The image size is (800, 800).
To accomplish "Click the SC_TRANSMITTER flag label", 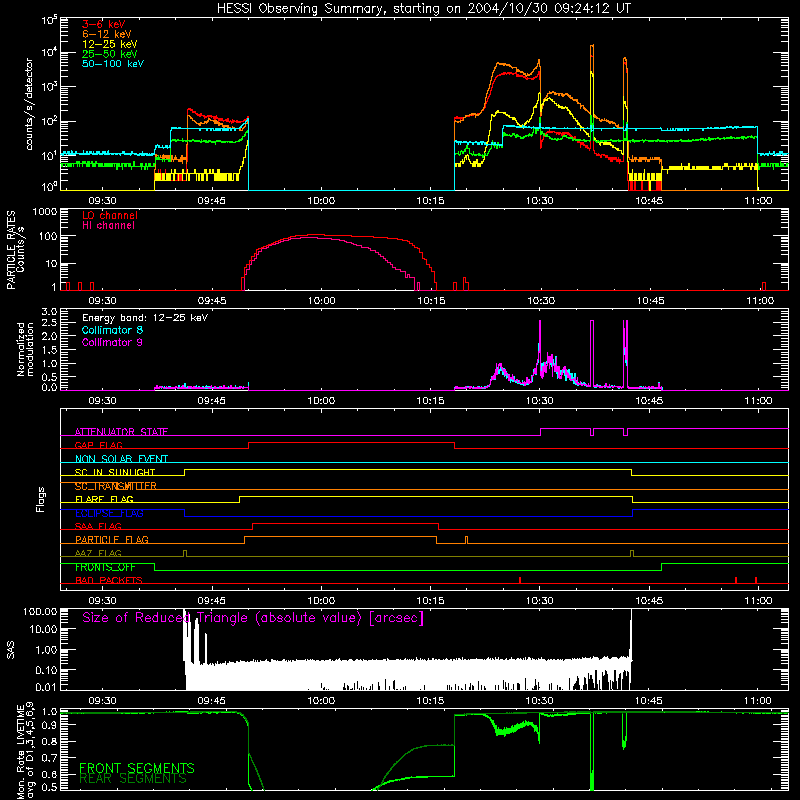I will coord(115,486).
